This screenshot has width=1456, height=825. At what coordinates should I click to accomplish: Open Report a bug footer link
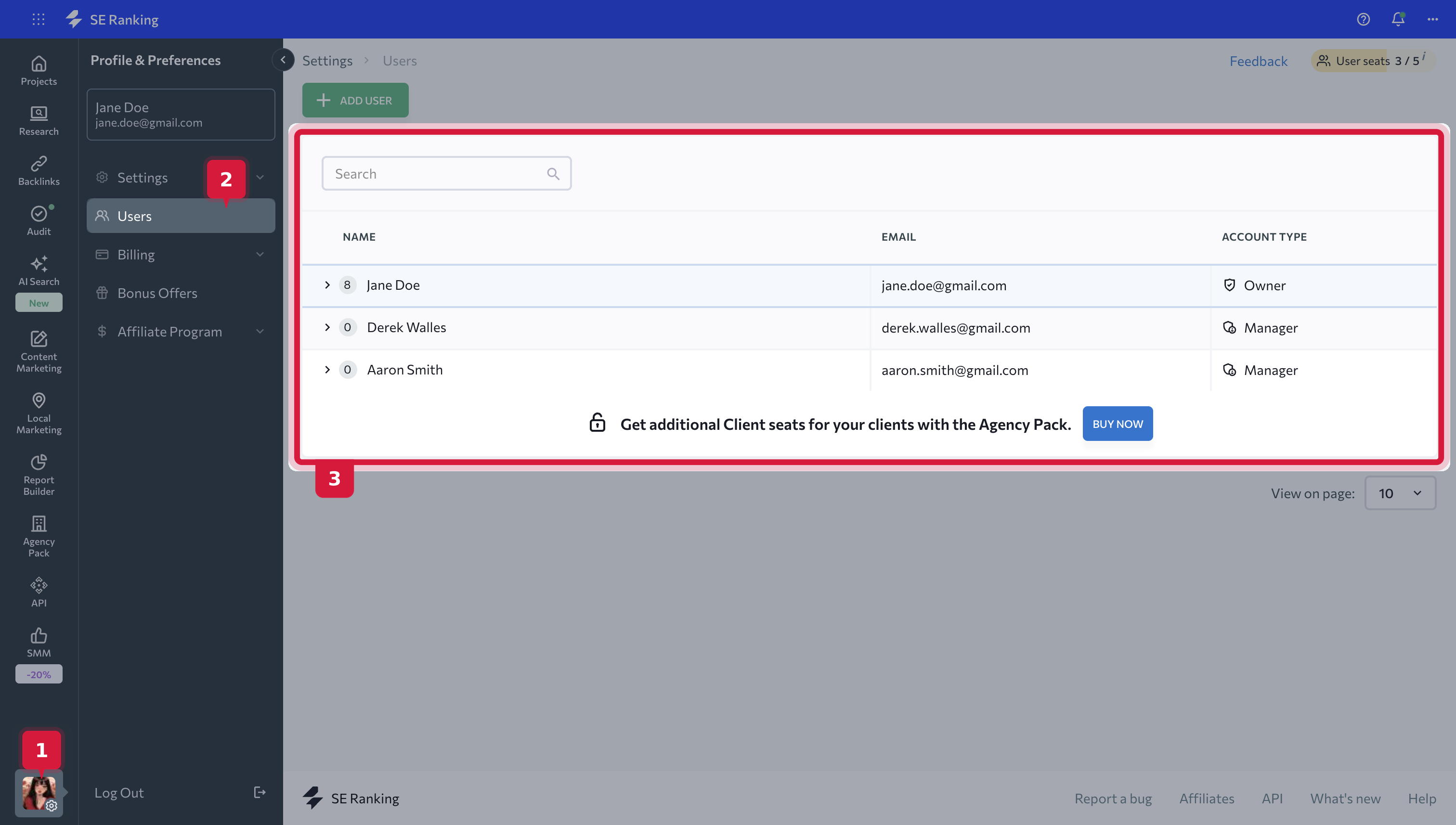pos(1113,799)
